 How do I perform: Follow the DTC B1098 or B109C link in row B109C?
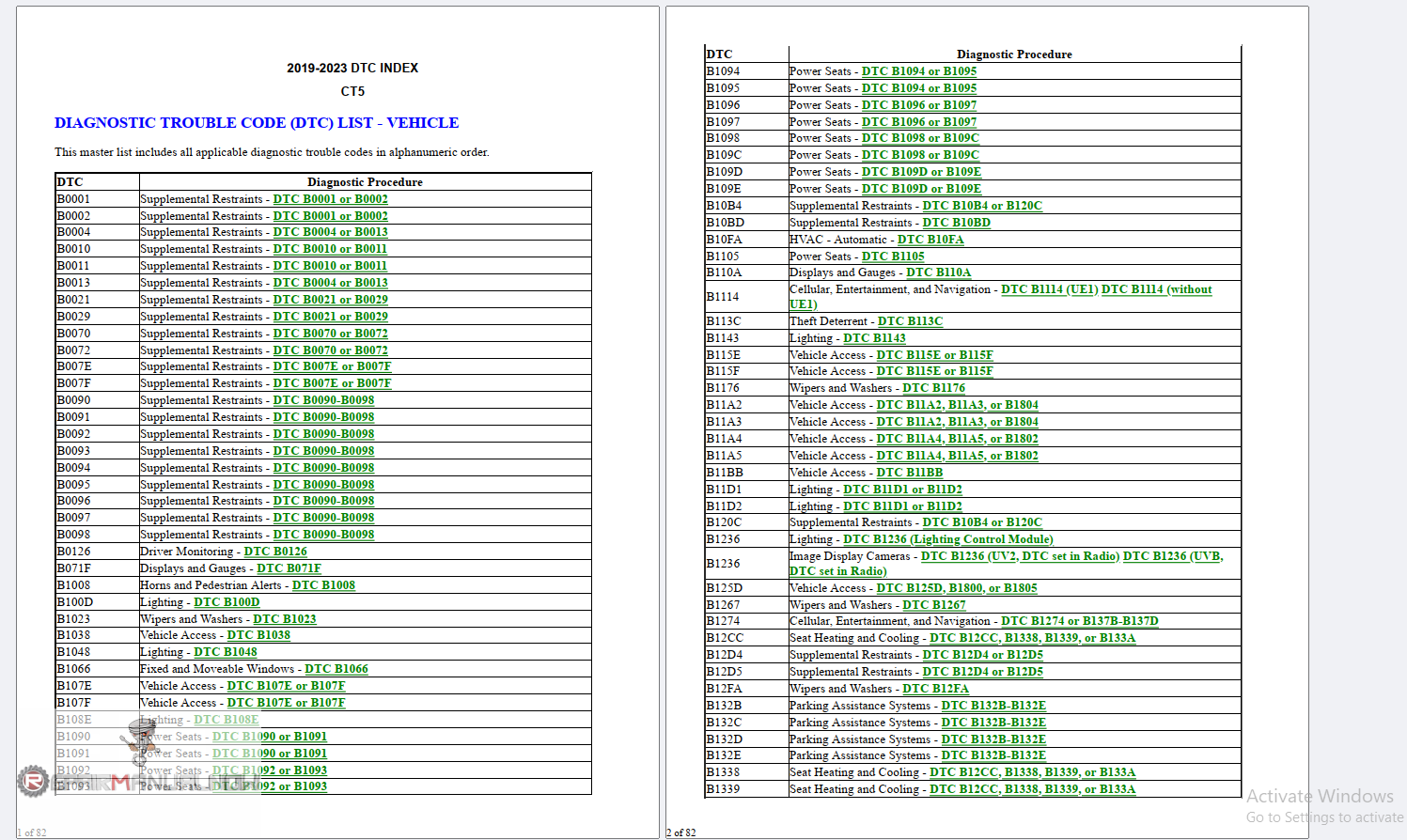(920, 155)
